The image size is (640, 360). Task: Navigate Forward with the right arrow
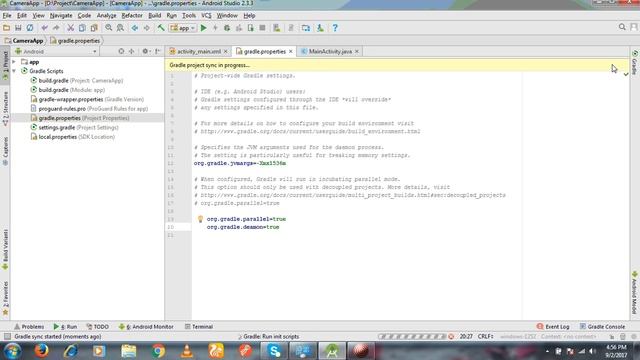pyautogui.click(x=147, y=28)
